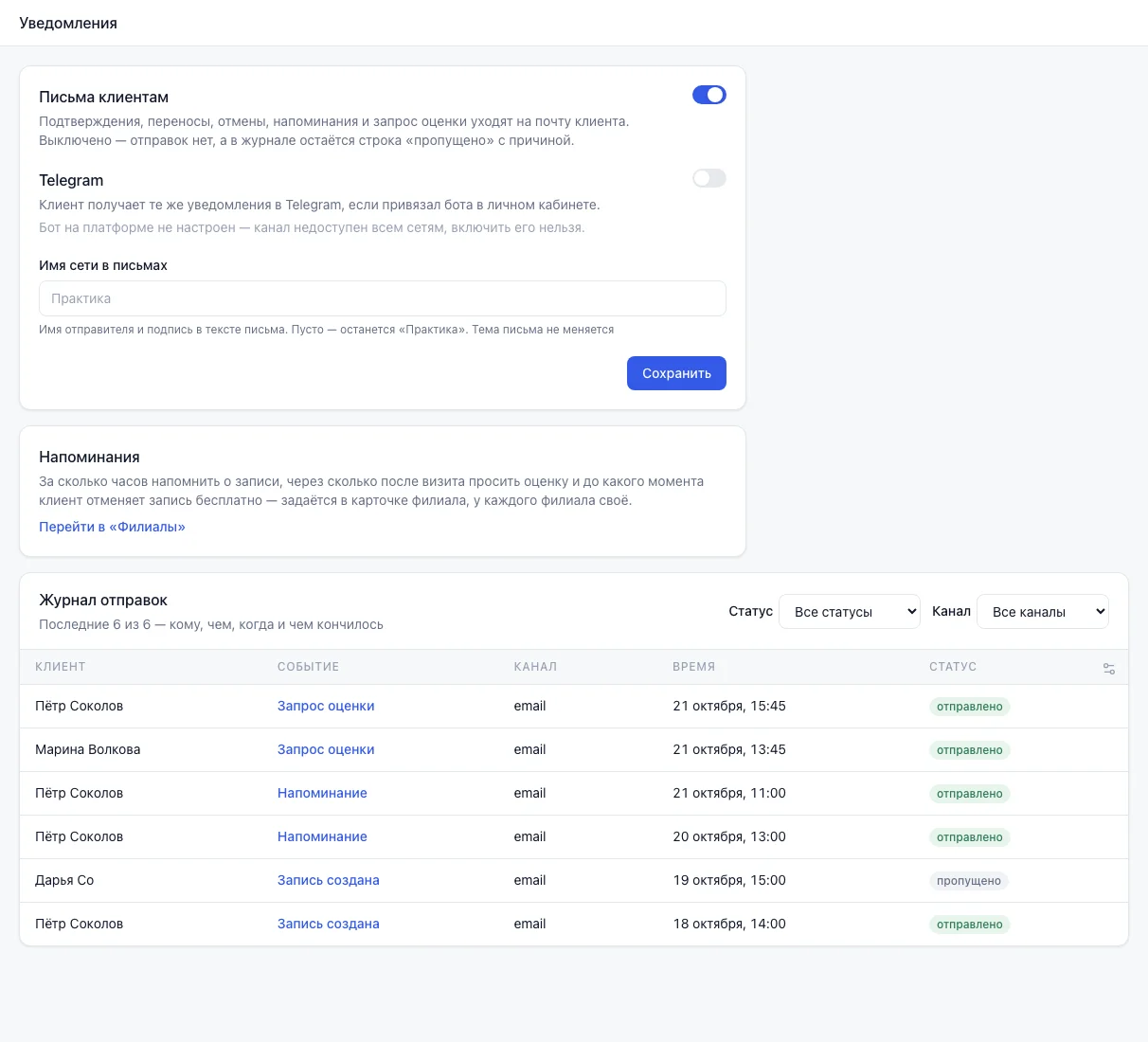The image size is (1148, 1042).
Task: Click «отправлено» badge in Марина Волкова's row
Action: 970,750
